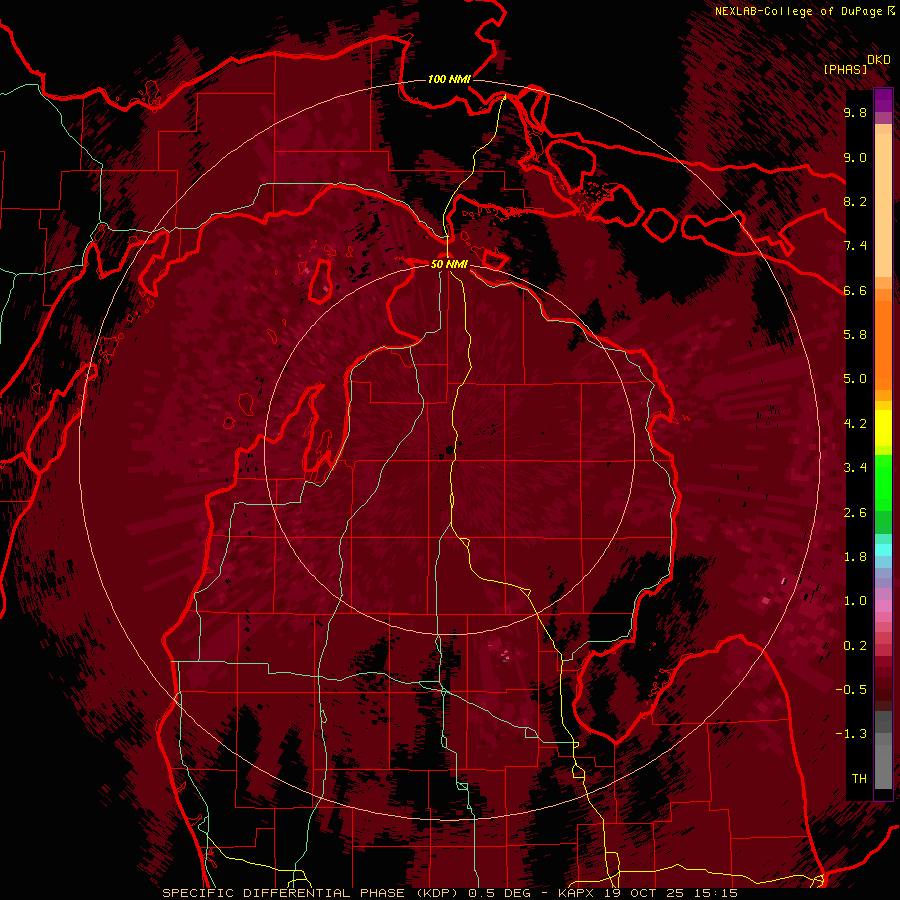Screen dimensions: 900x900
Task: Click the SPECIFIC DIFFERENTIAL PHASE (KDP) caption
Action: [310, 893]
